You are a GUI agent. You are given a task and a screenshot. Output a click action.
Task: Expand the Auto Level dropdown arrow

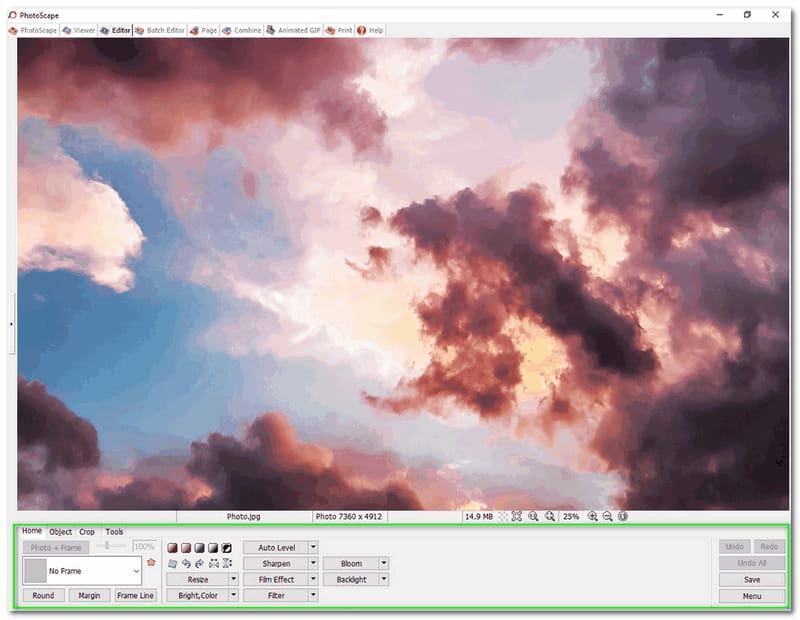[x=313, y=548]
